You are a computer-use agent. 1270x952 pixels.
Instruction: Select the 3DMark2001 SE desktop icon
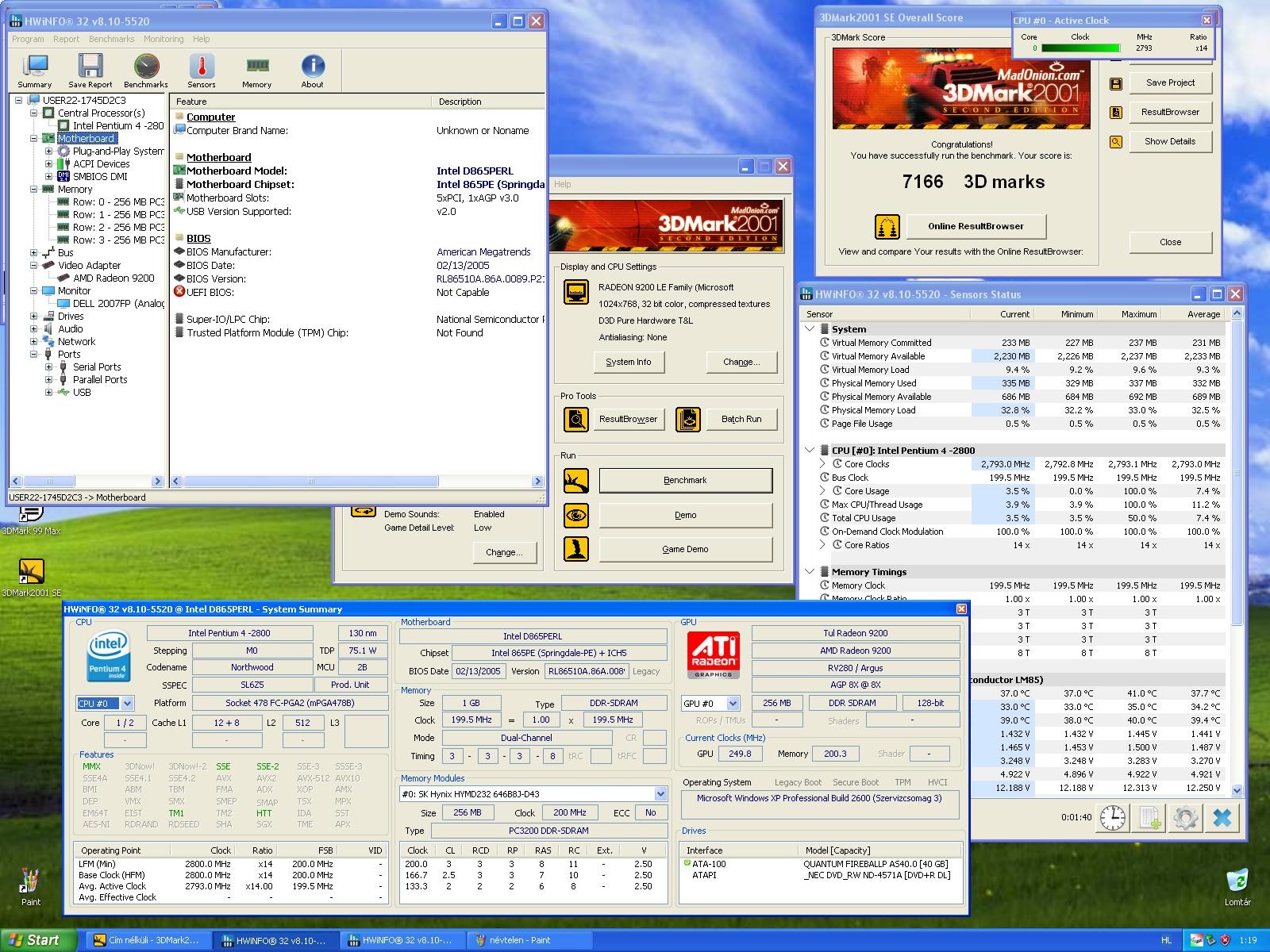tap(31, 578)
